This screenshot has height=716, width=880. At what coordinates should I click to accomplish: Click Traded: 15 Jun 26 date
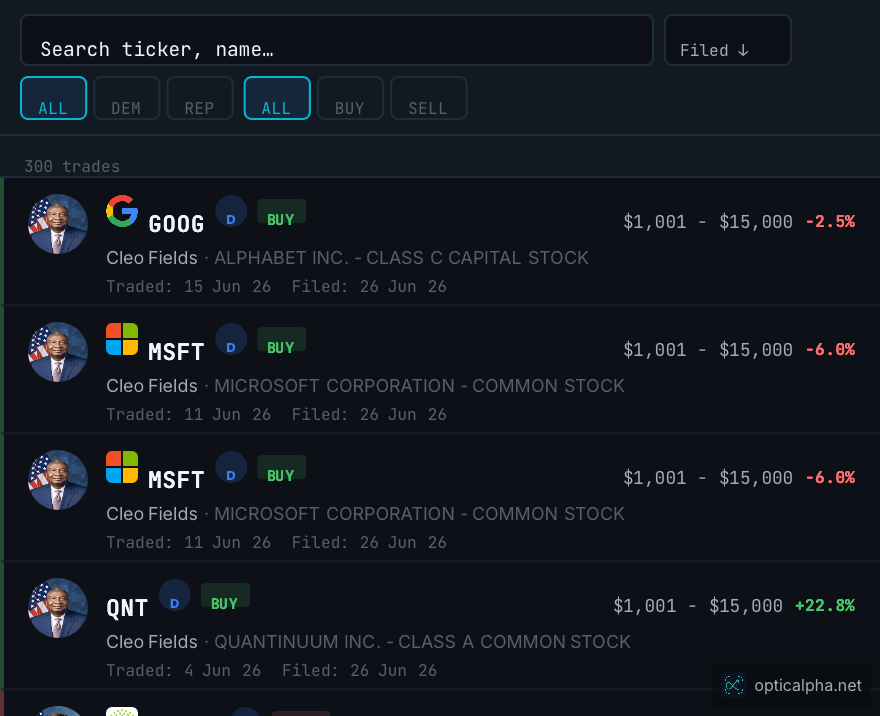pos(189,287)
